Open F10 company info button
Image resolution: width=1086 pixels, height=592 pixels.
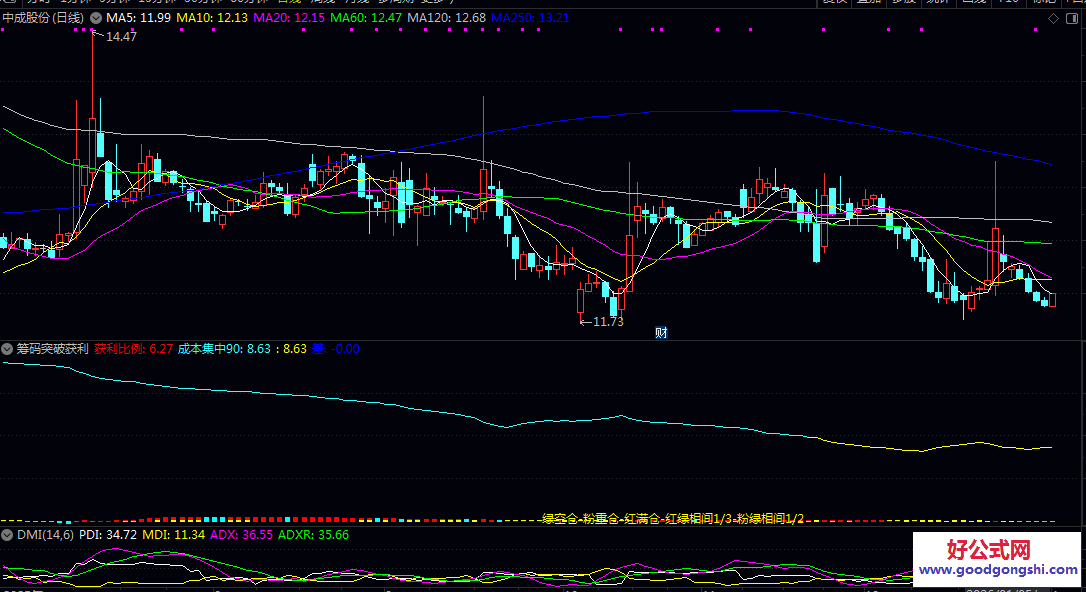pos(1008,2)
